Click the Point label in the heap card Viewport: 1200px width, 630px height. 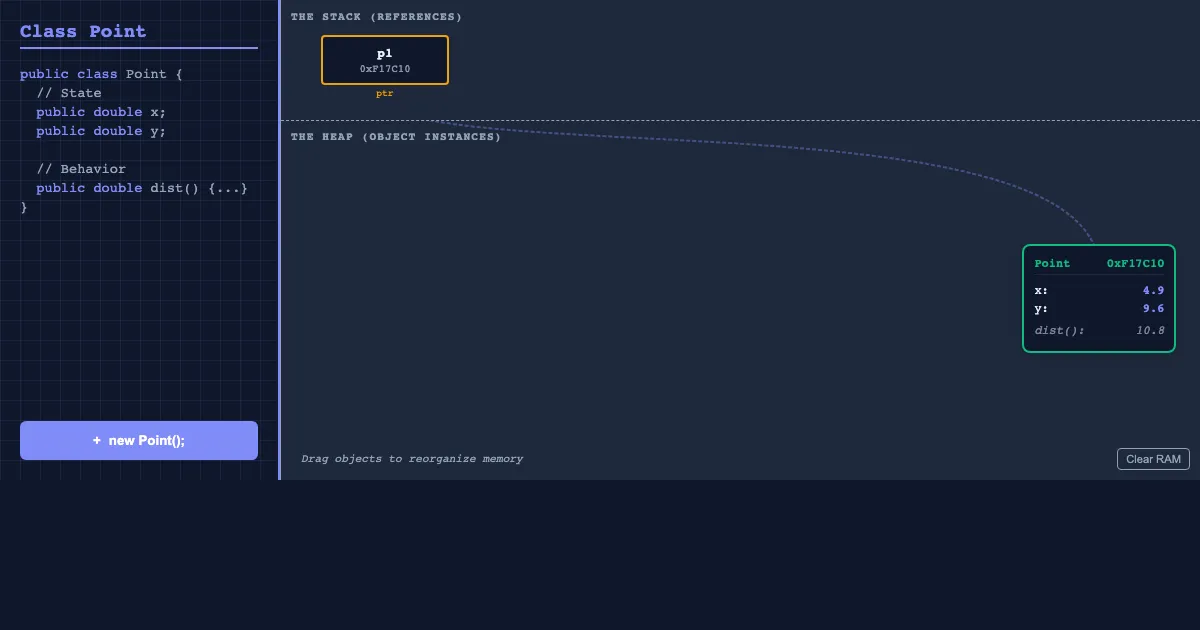(1052, 263)
